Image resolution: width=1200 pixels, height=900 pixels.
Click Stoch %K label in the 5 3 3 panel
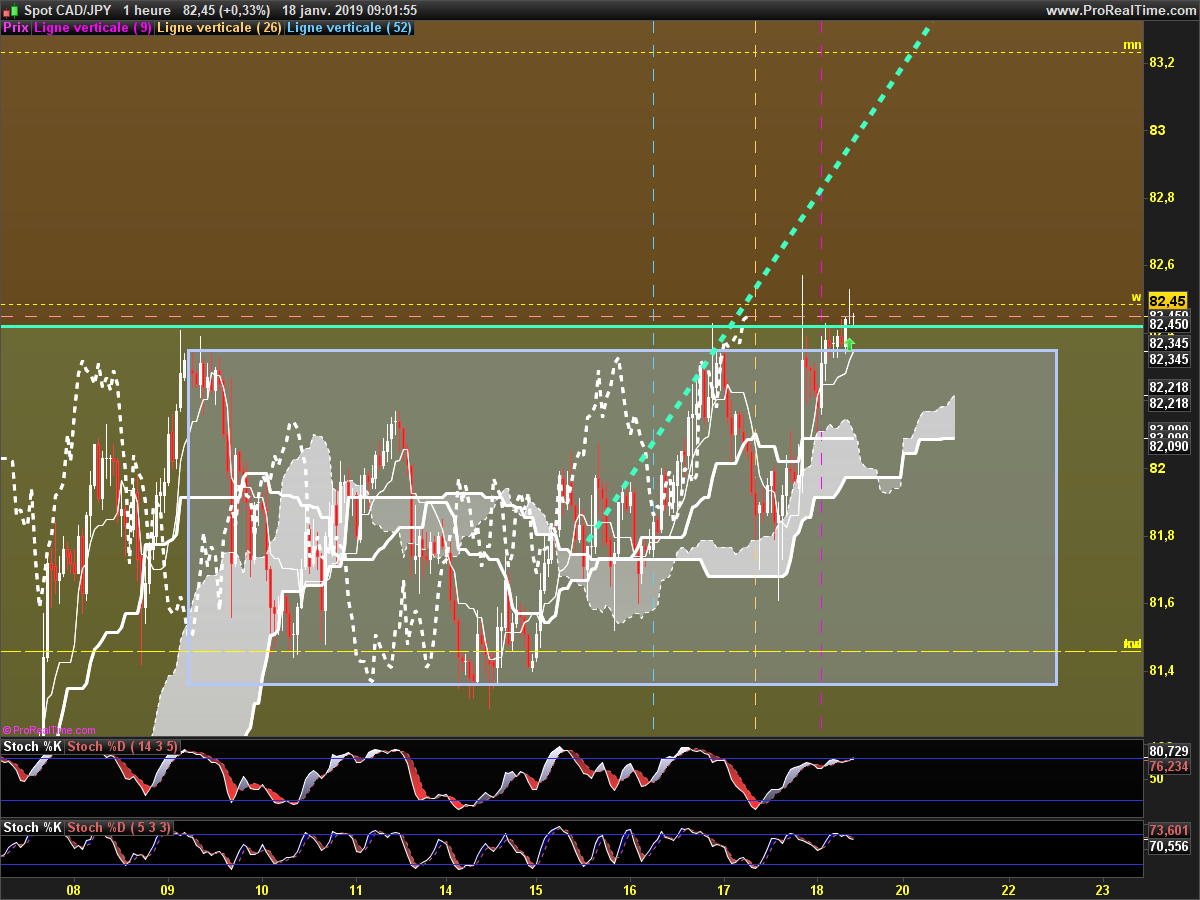(32, 828)
